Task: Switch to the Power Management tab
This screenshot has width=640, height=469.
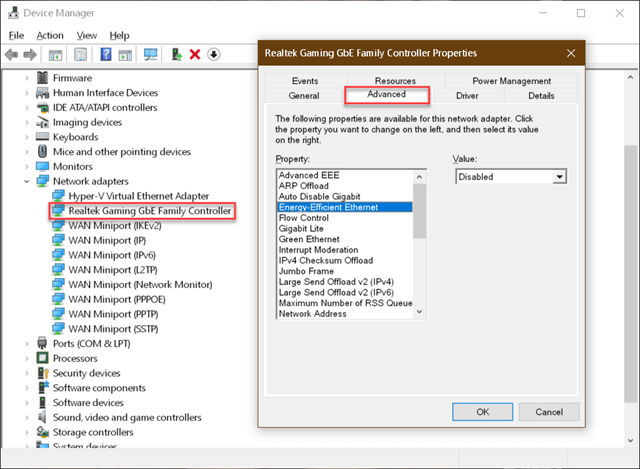Action: (511, 81)
